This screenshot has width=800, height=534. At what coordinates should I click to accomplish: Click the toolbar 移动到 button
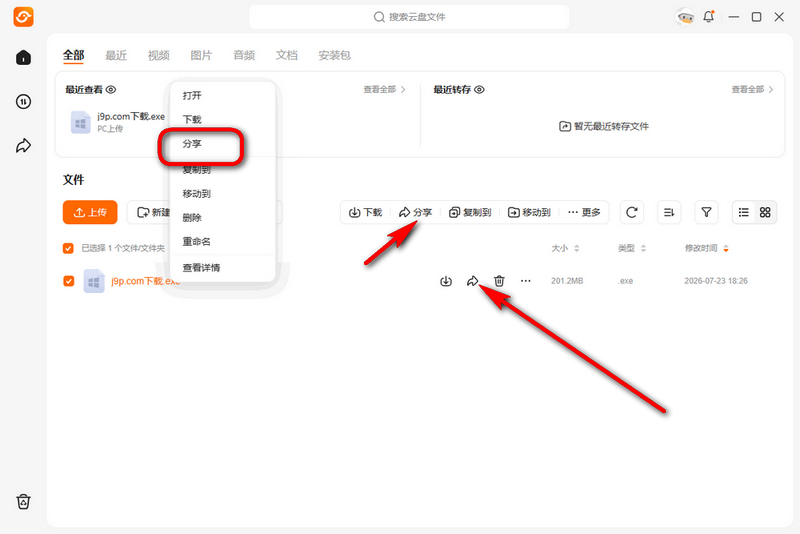tap(529, 212)
